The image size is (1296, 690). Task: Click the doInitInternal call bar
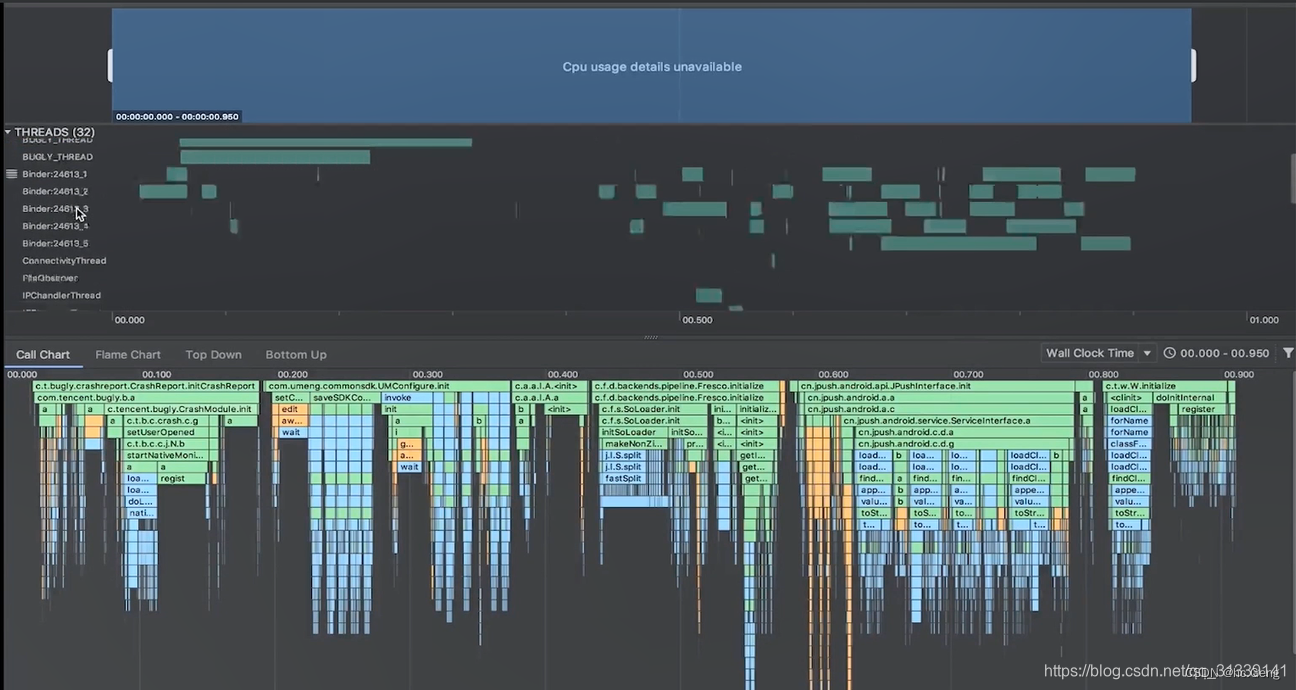pyautogui.click(x=1189, y=397)
